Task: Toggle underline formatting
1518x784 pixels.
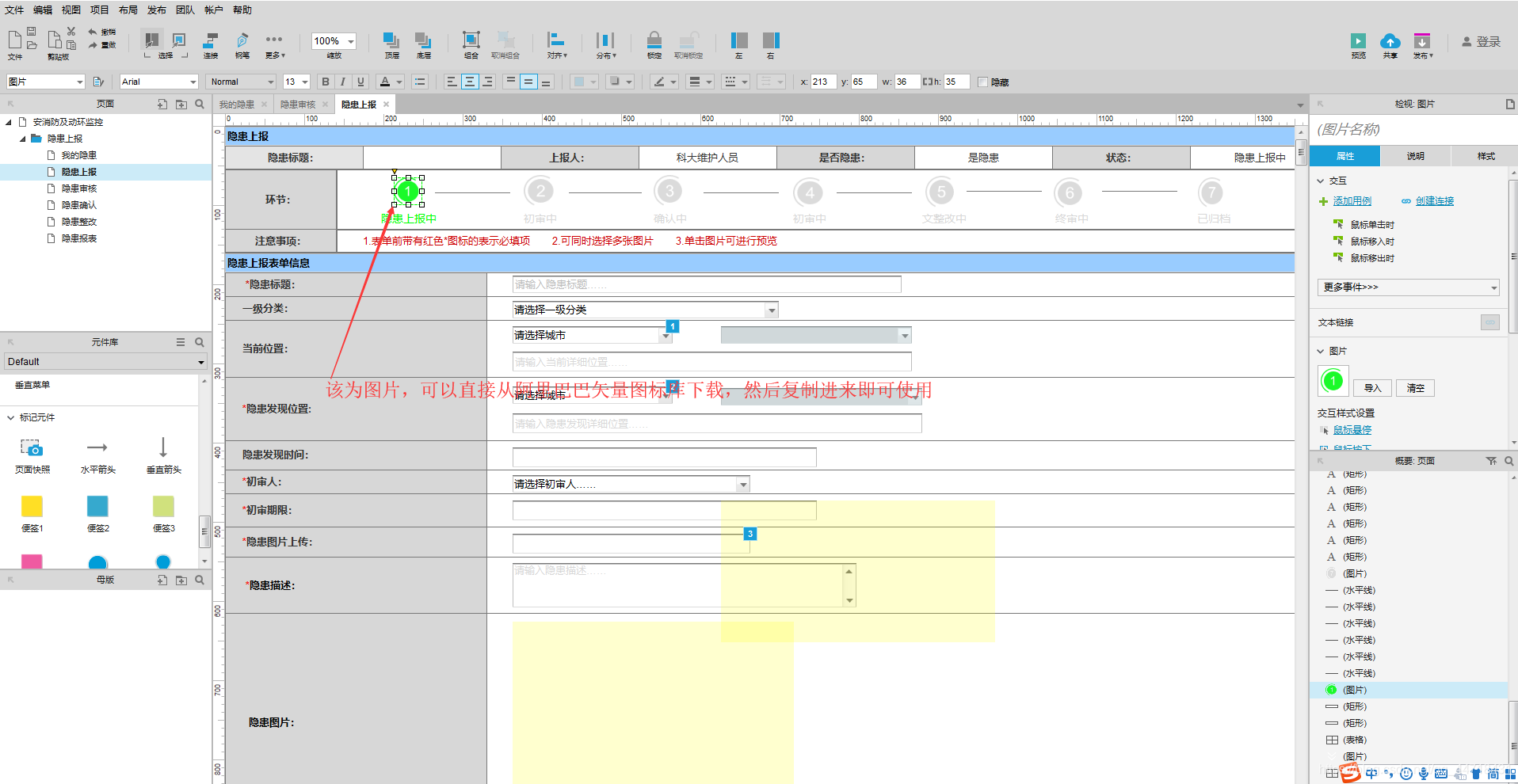Action: (360, 82)
